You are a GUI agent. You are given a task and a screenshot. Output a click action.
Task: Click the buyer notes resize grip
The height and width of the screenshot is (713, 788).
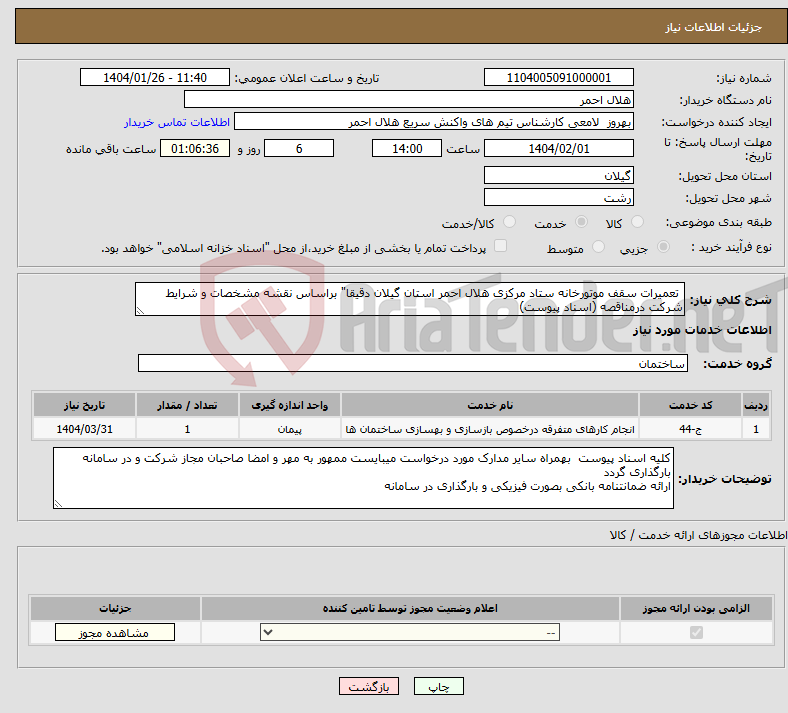[58, 503]
